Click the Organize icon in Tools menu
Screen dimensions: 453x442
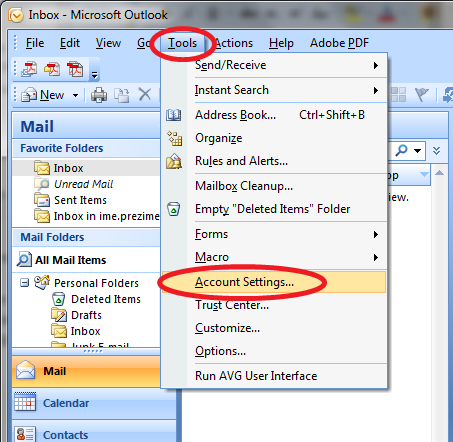tap(174, 138)
